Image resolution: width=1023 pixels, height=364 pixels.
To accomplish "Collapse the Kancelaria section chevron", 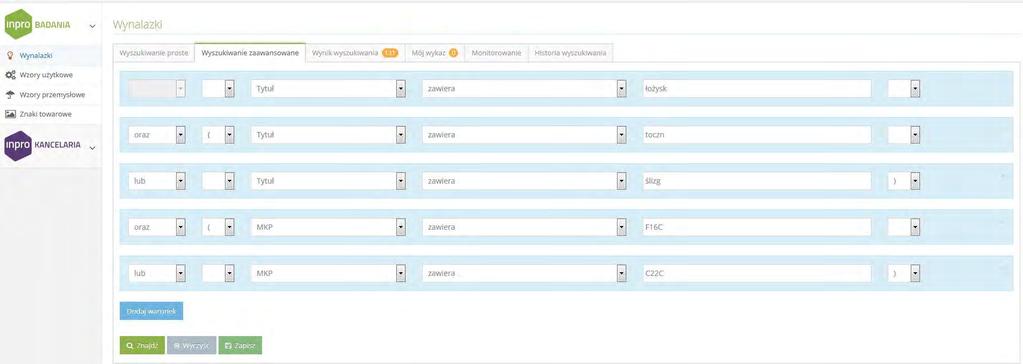I will click(x=92, y=147).
